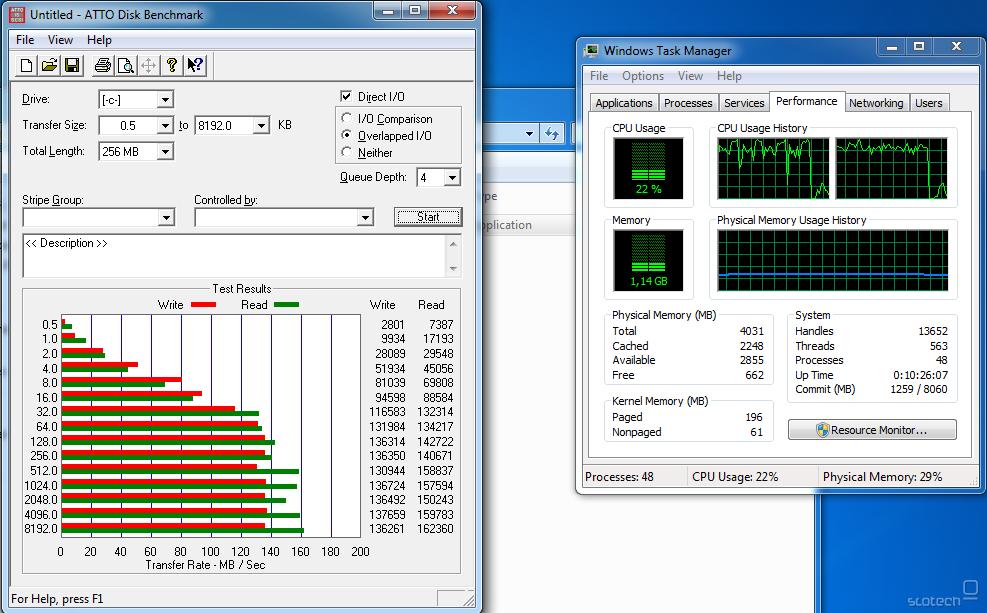This screenshot has height=613, width=987.
Task: Print results using the printer icon
Action: pyautogui.click(x=103, y=65)
